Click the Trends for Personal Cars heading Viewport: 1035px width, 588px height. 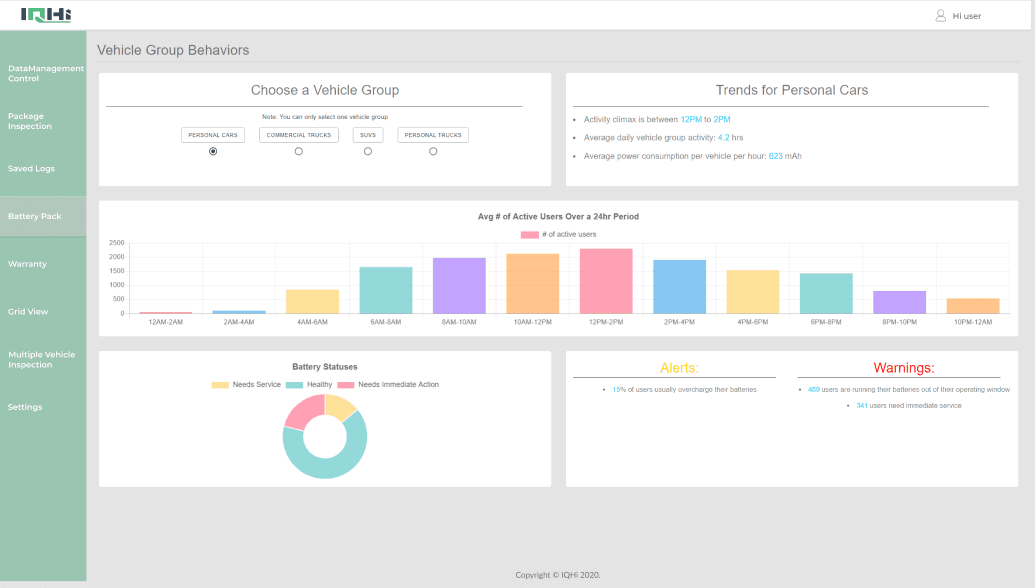point(791,90)
